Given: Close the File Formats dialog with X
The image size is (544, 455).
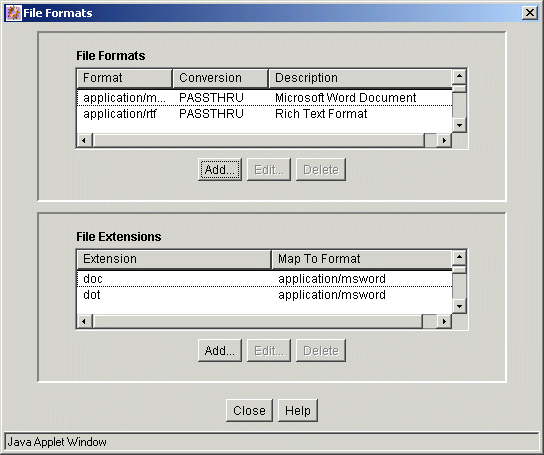Looking at the screenshot, I should pyautogui.click(x=530, y=13).
